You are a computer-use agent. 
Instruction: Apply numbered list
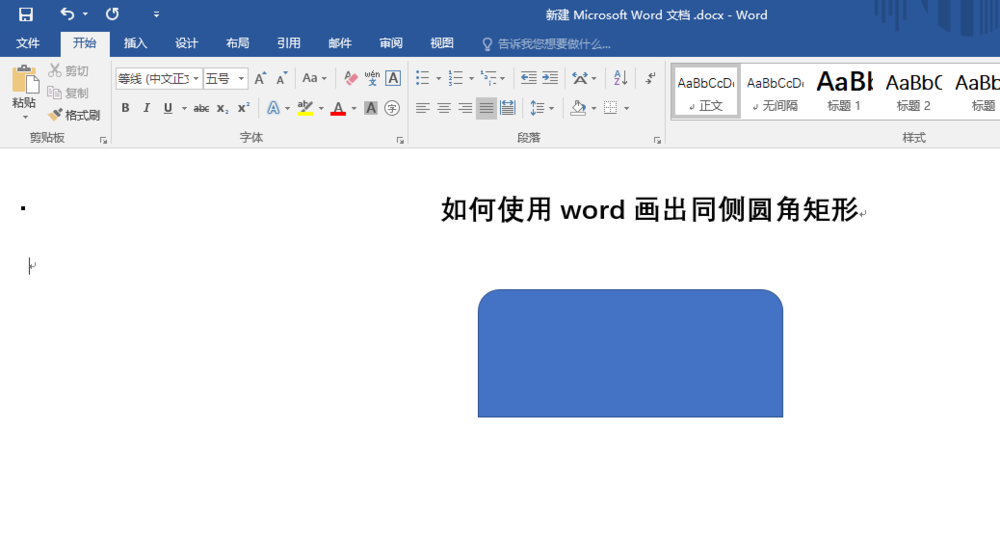tap(455, 78)
